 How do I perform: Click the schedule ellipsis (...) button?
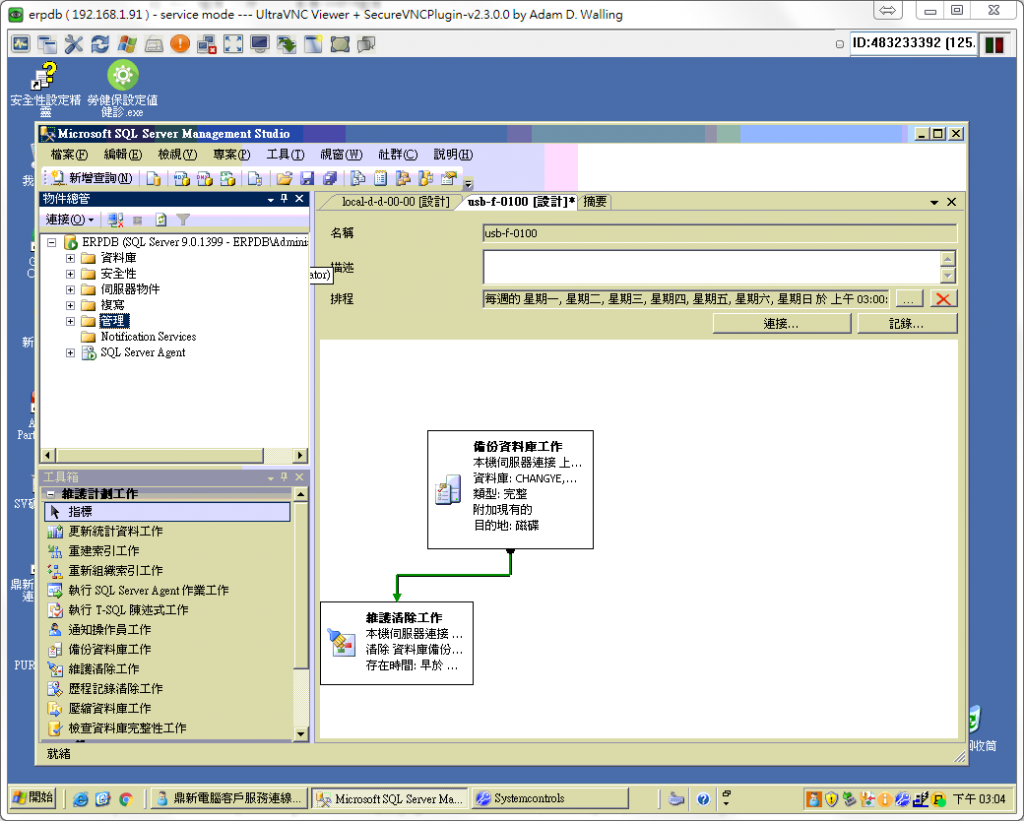(909, 299)
